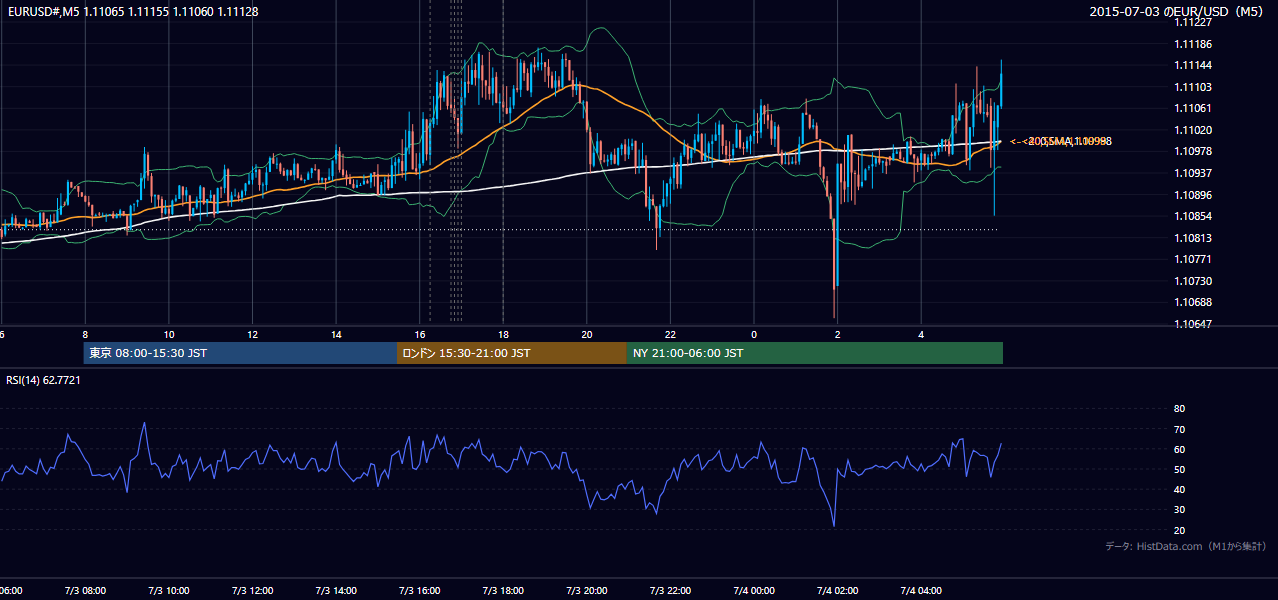Click price axis label 1.10771
Image resolution: width=1278 pixels, height=600 pixels.
[1194, 260]
